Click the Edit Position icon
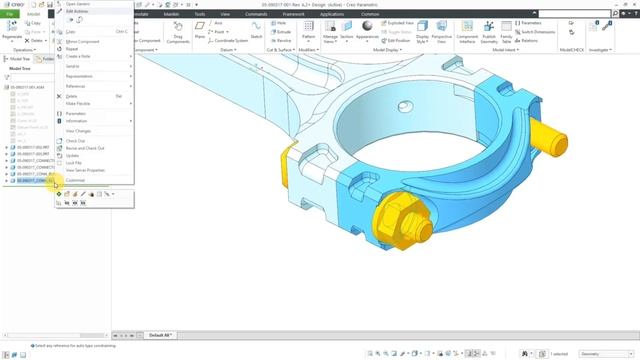The width and height of the screenshot is (640, 360). pos(384,41)
